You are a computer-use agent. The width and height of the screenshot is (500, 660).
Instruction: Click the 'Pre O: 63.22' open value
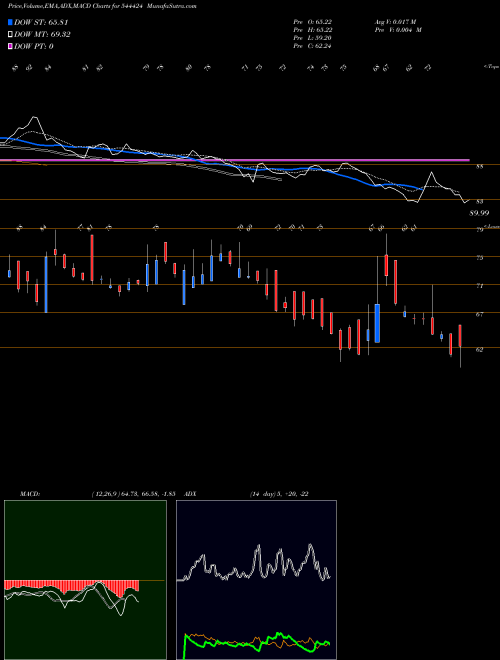pyautogui.click(x=312, y=21)
